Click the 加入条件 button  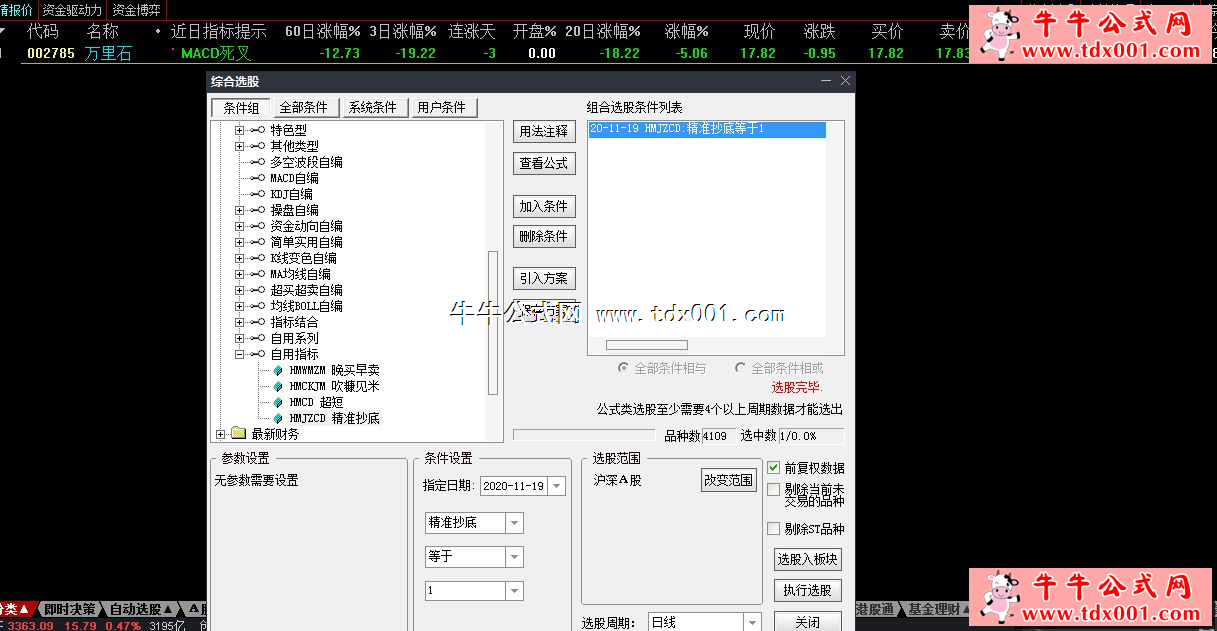pos(544,207)
